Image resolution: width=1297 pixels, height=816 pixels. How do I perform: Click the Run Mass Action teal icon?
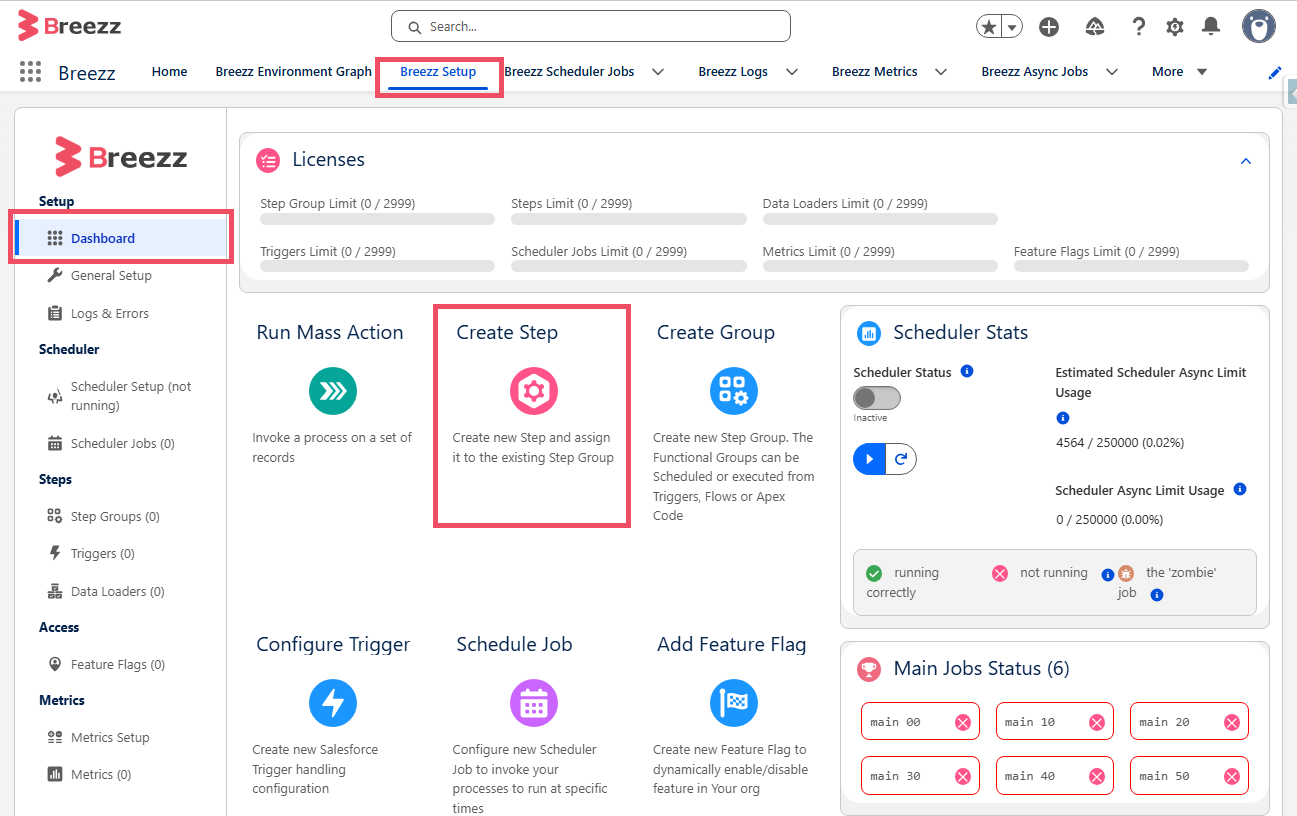333,391
